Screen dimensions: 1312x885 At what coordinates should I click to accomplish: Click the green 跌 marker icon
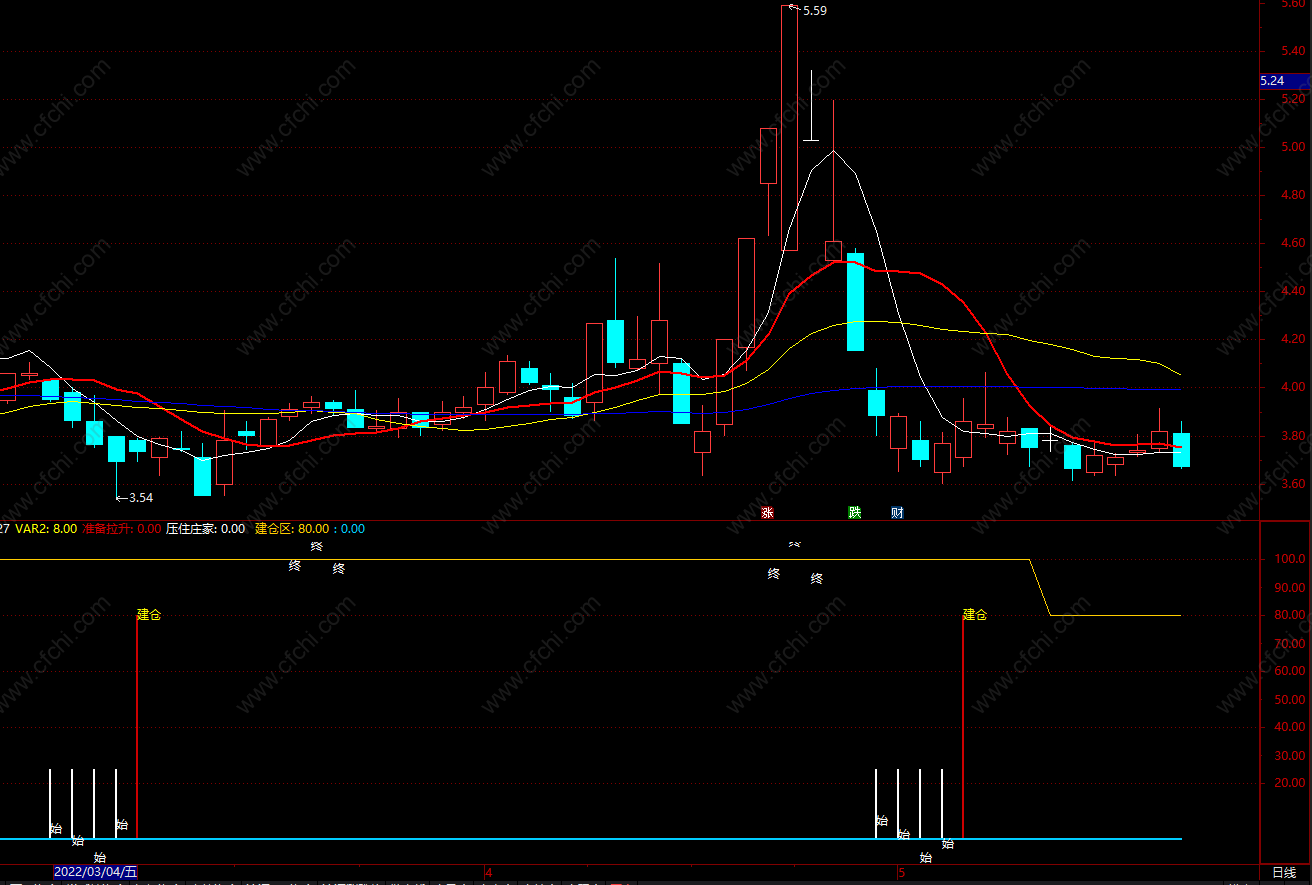[855, 513]
